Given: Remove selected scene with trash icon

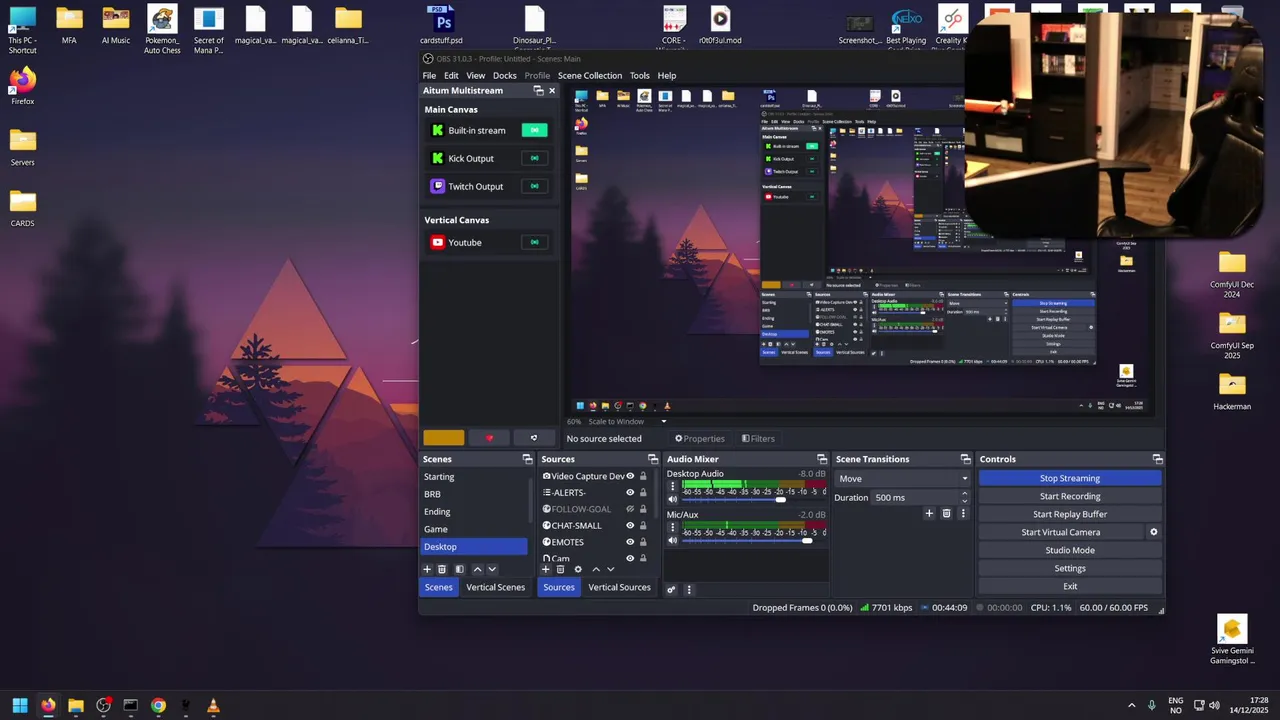Looking at the screenshot, I should (442, 569).
